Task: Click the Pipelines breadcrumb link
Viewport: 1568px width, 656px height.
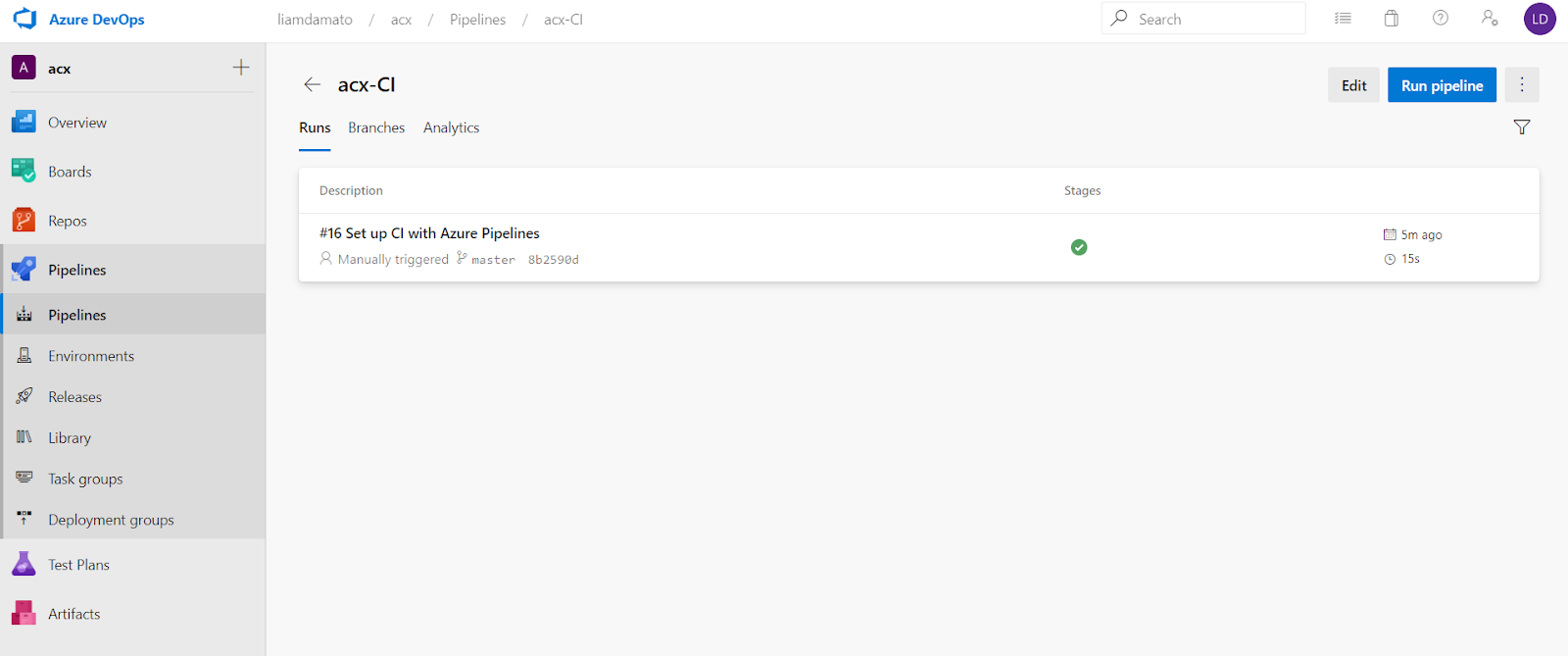Action: coord(477,20)
